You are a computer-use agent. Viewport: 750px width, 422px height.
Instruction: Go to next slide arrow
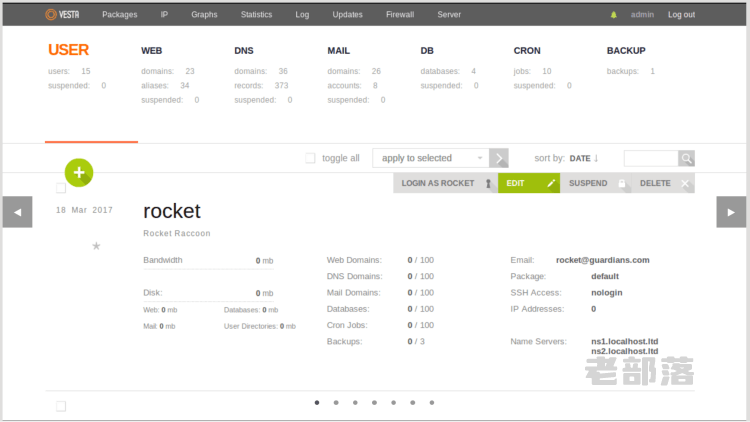731,211
